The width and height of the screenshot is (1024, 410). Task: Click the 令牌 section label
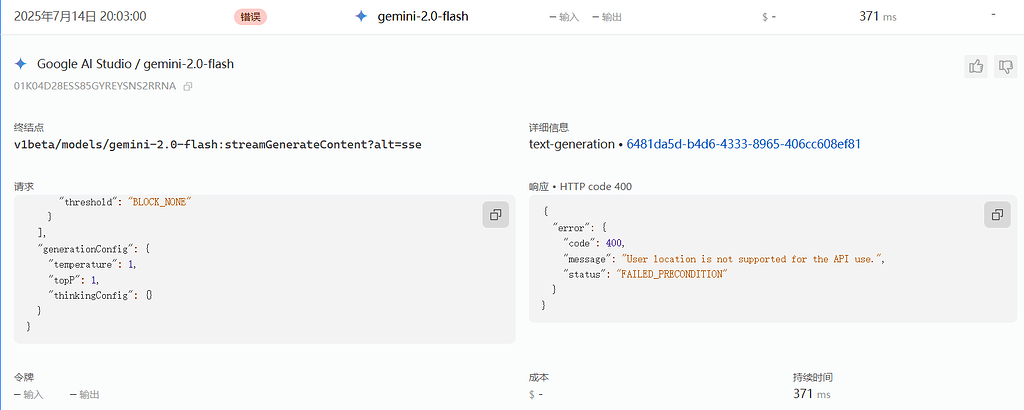24,377
